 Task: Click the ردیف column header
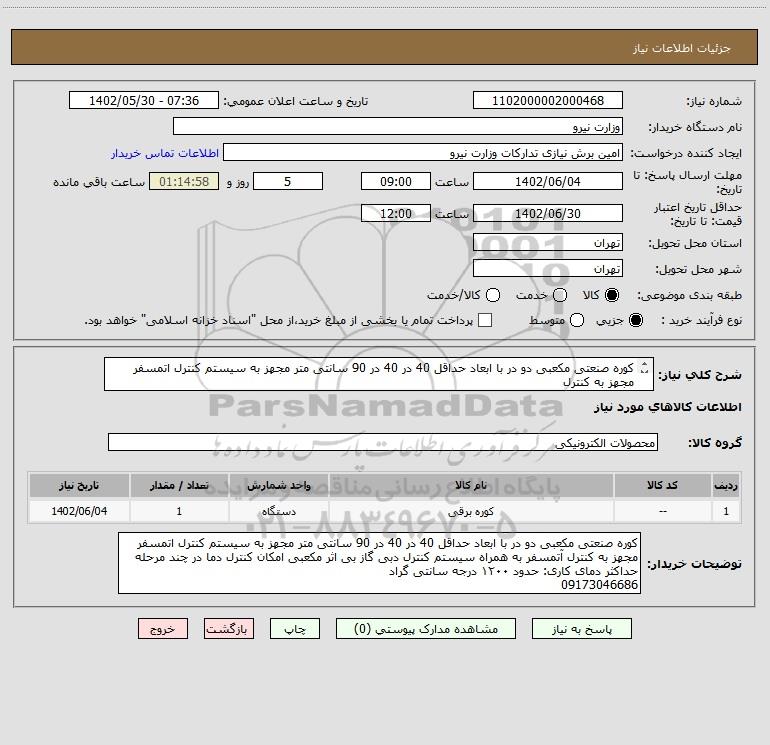726,485
